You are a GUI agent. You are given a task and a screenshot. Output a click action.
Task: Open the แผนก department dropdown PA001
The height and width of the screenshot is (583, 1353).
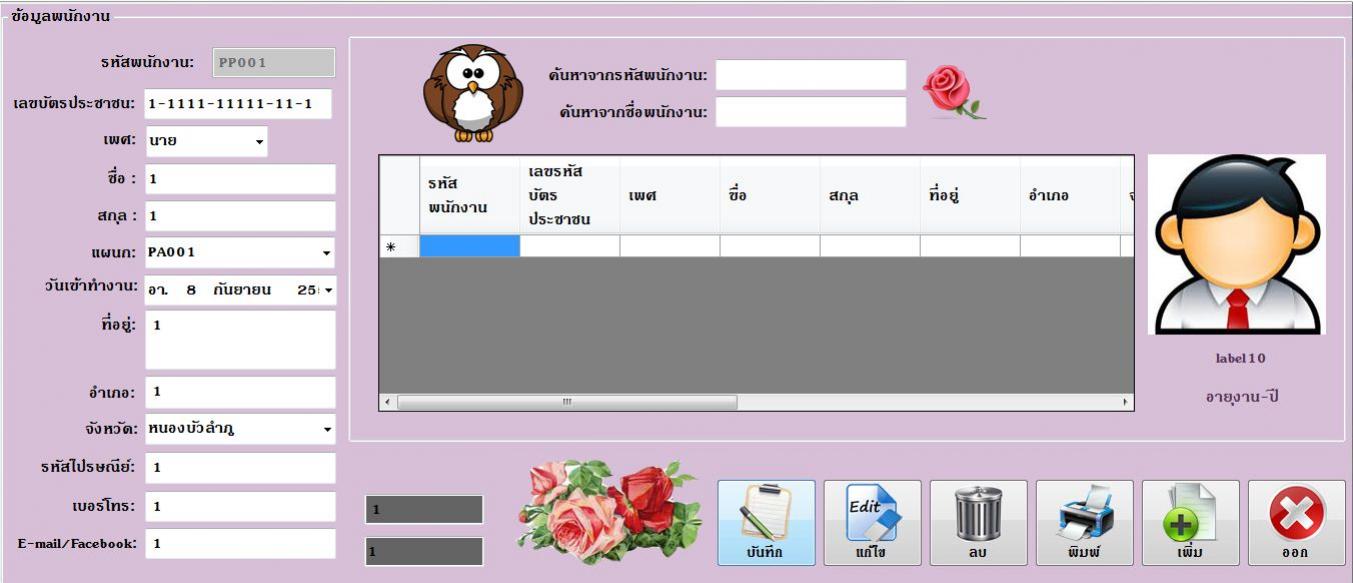(327, 253)
